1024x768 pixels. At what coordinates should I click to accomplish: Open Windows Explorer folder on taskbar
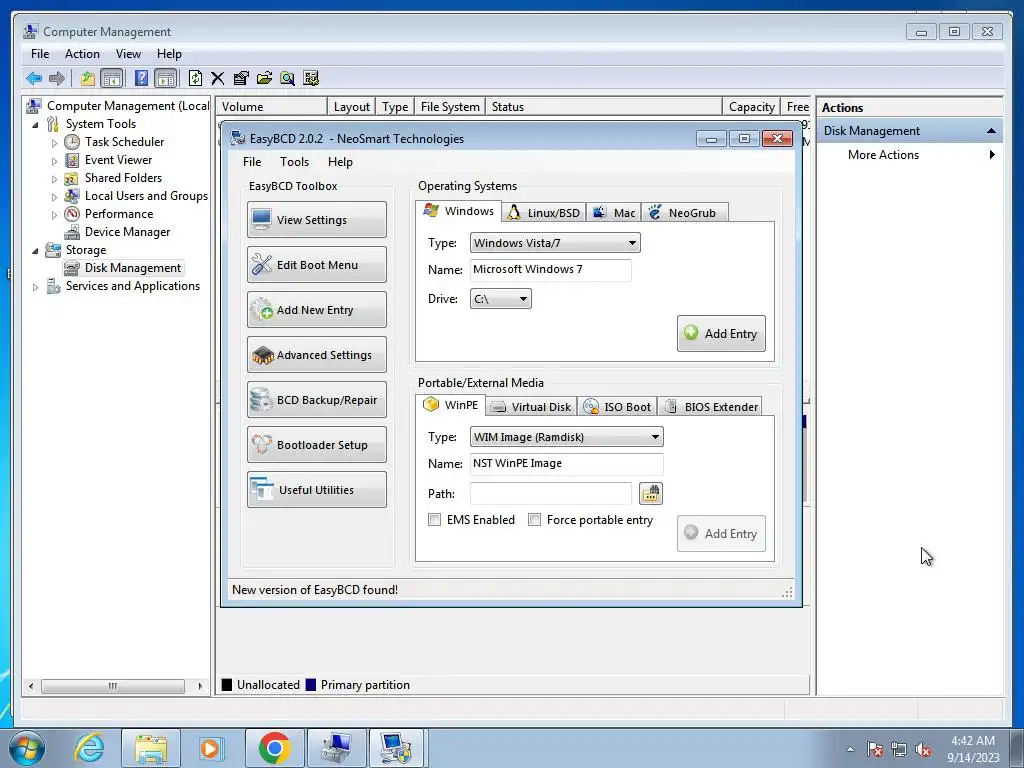[x=151, y=748]
